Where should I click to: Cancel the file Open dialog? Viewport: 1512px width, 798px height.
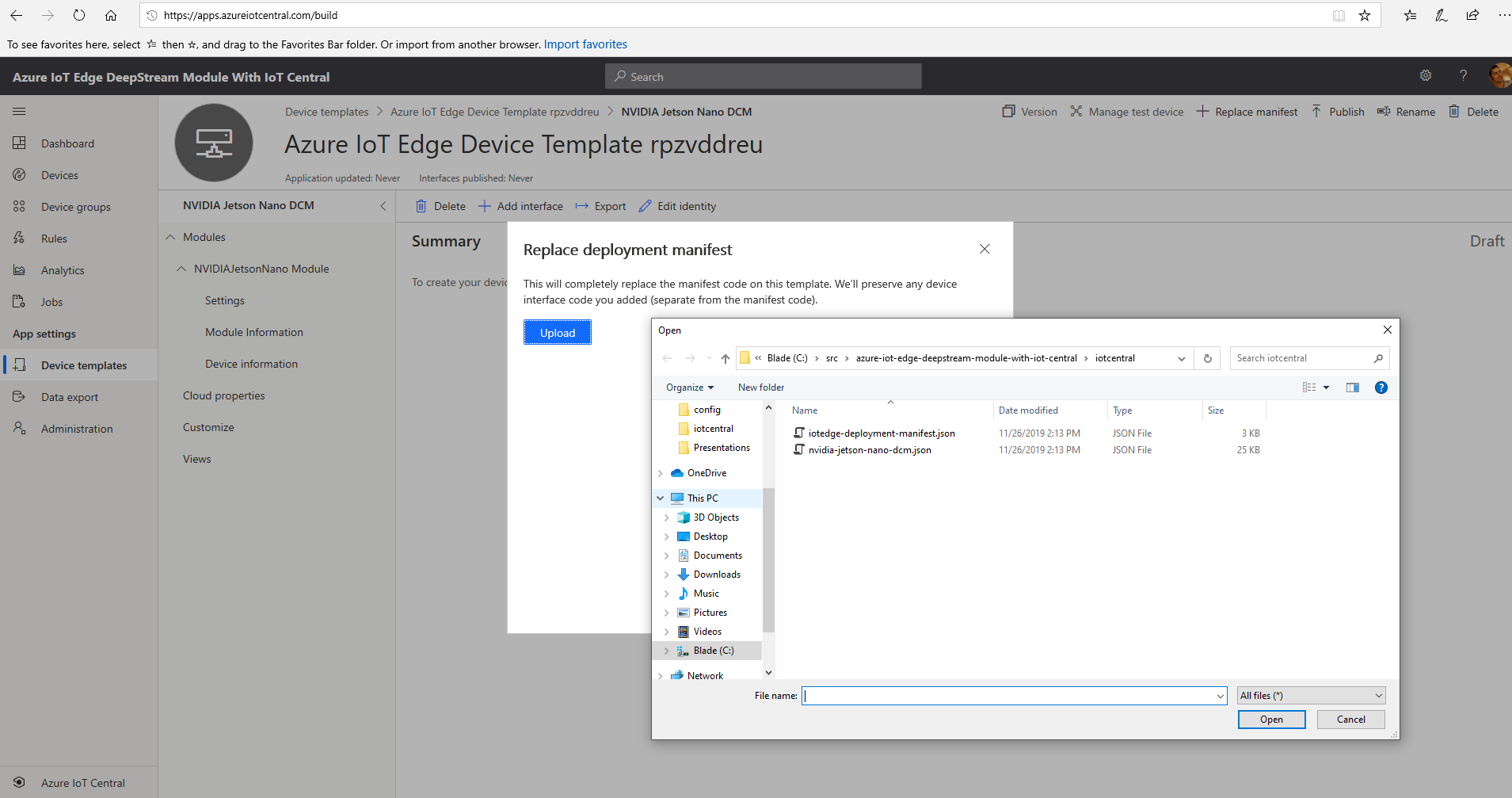[x=1350, y=720]
